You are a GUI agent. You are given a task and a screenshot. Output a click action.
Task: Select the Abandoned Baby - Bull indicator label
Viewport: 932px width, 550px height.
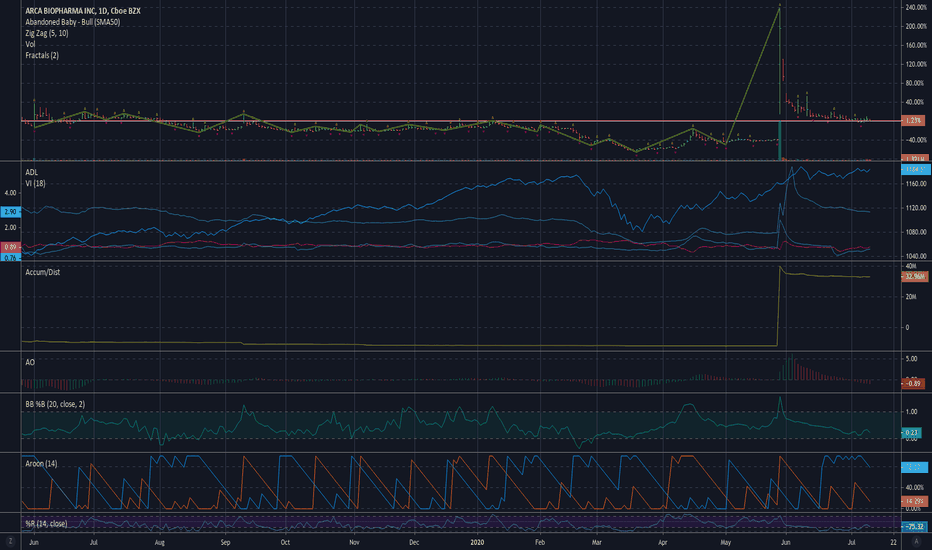(x=73, y=22)
